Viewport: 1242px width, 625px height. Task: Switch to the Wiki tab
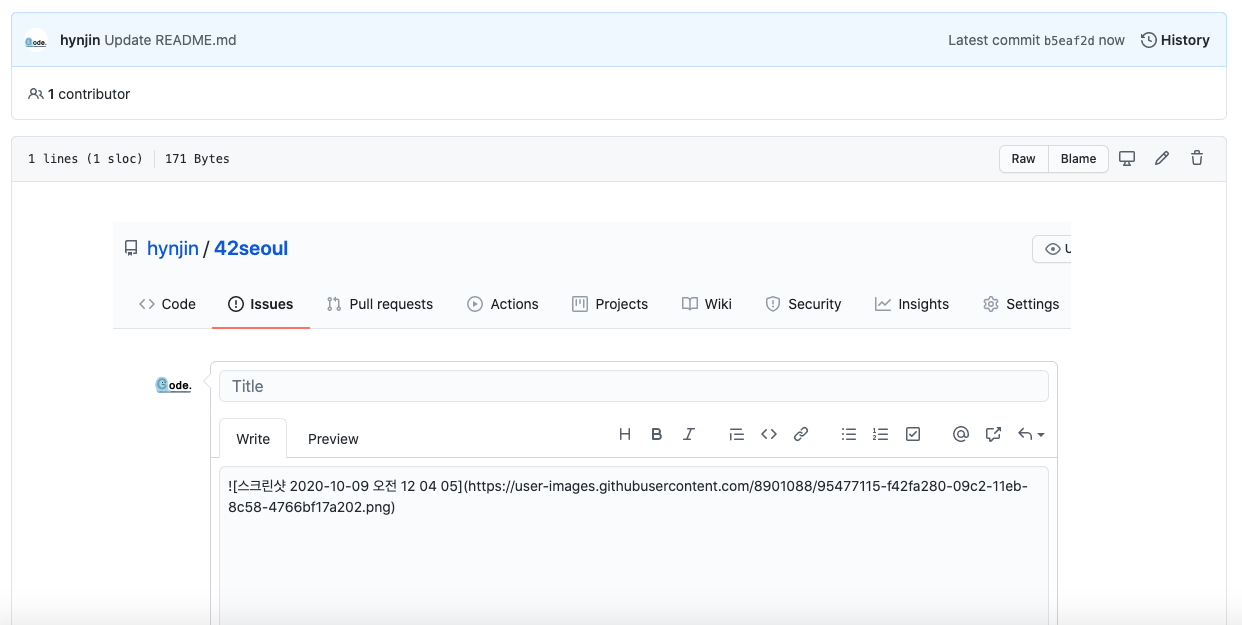707,304
